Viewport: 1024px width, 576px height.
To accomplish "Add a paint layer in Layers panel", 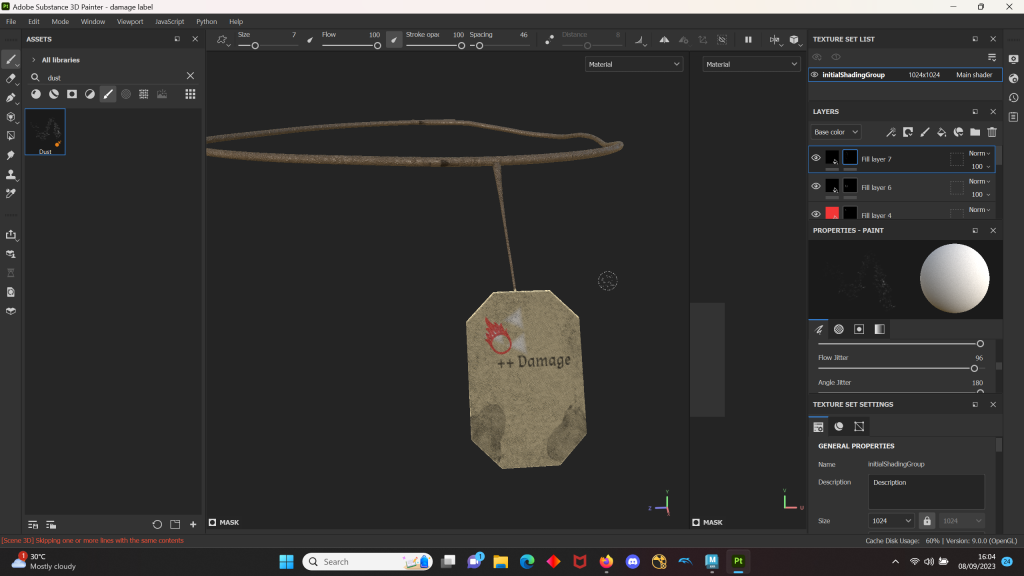I will pos(925,132).
